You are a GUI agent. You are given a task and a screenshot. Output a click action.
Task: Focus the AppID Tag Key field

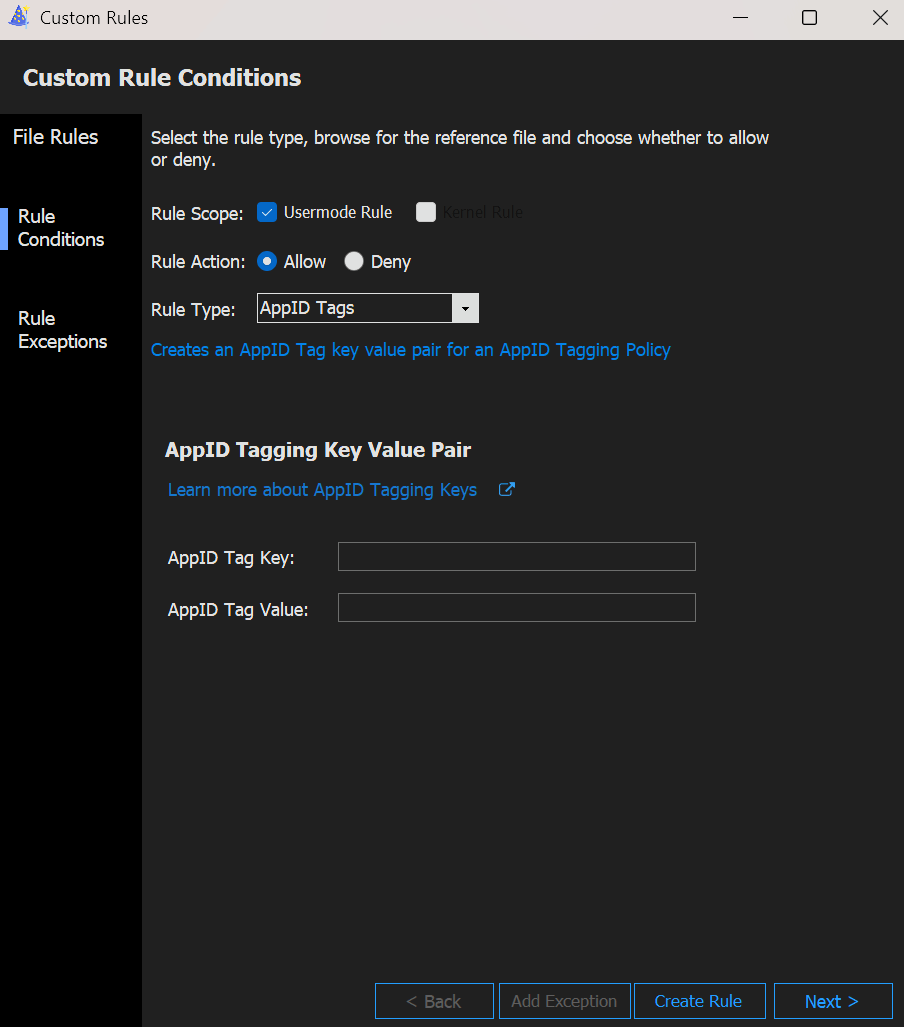pos(516,557)
